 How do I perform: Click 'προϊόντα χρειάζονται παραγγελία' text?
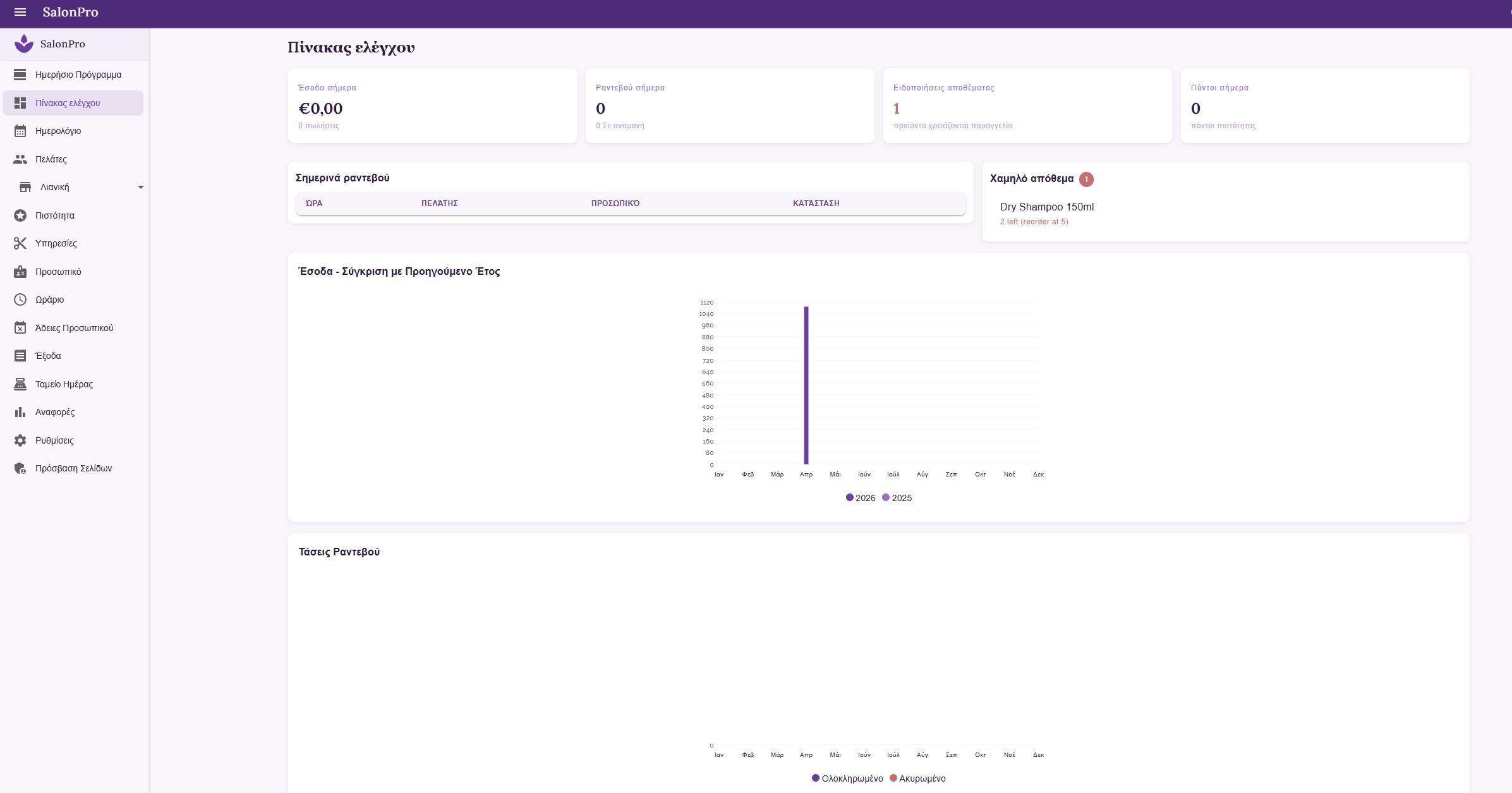pos(953,126)
